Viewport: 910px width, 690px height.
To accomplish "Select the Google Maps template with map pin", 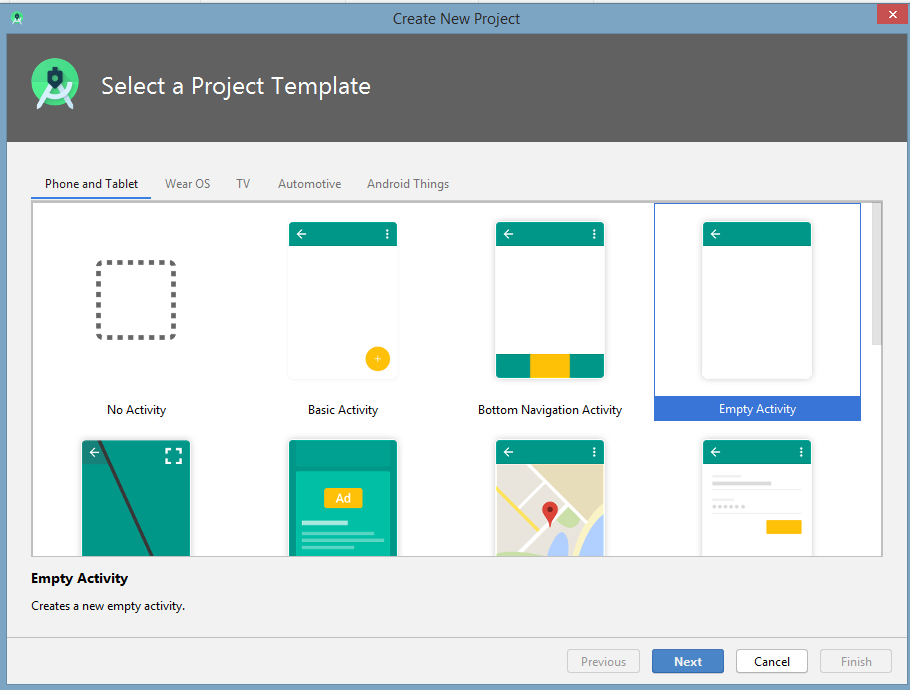I will tap(549, 498).
